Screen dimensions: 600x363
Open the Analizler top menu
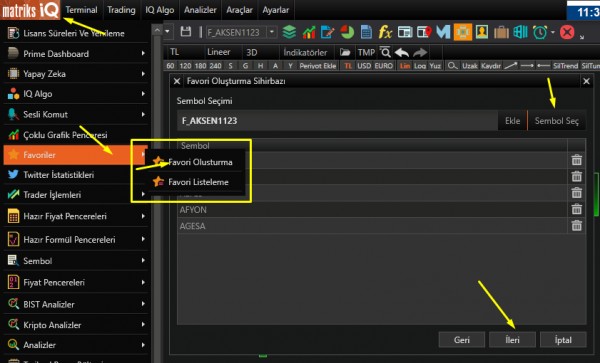point(200,10)
